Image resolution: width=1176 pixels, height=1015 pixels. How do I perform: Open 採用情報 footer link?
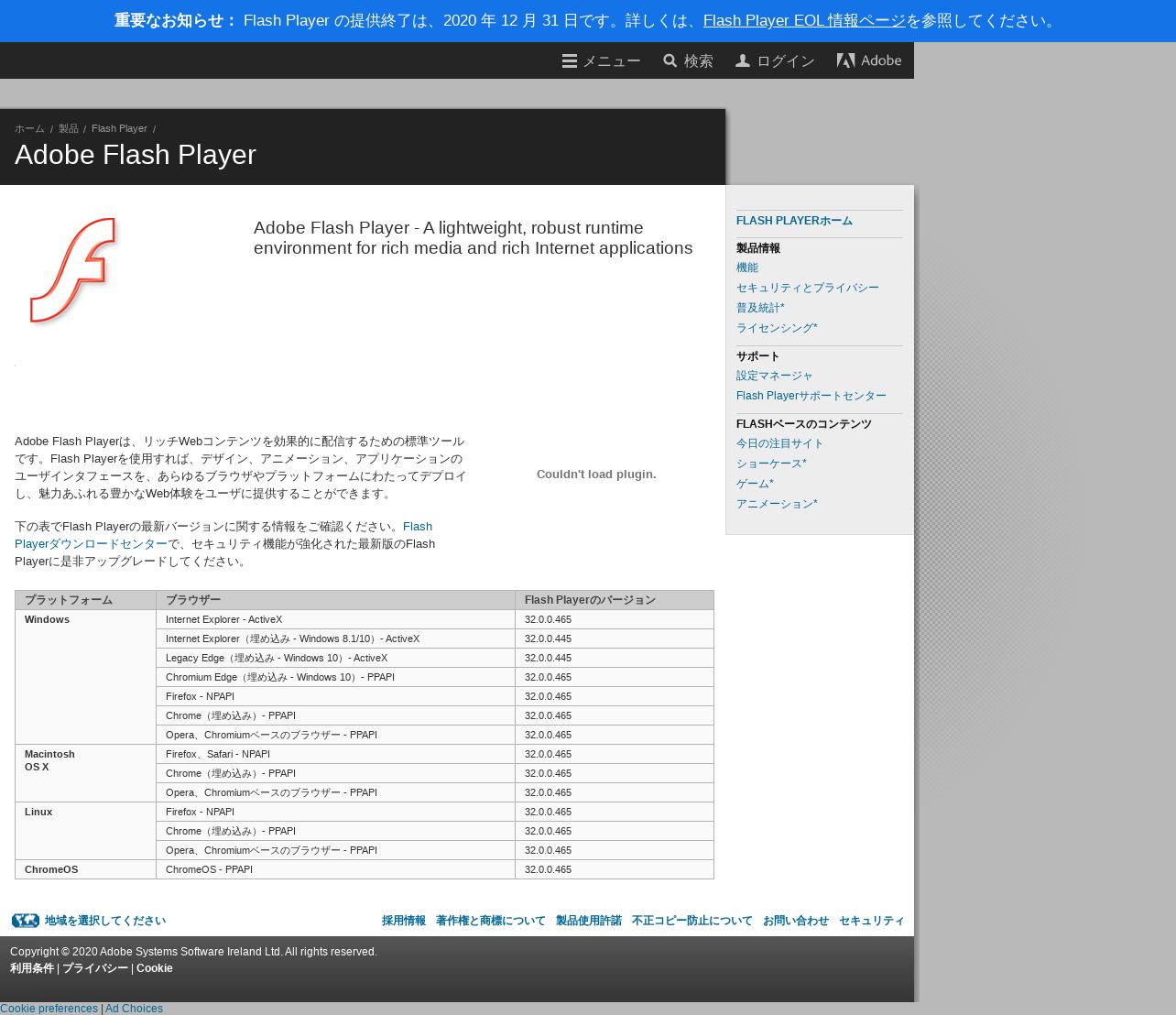coord(404,921)
